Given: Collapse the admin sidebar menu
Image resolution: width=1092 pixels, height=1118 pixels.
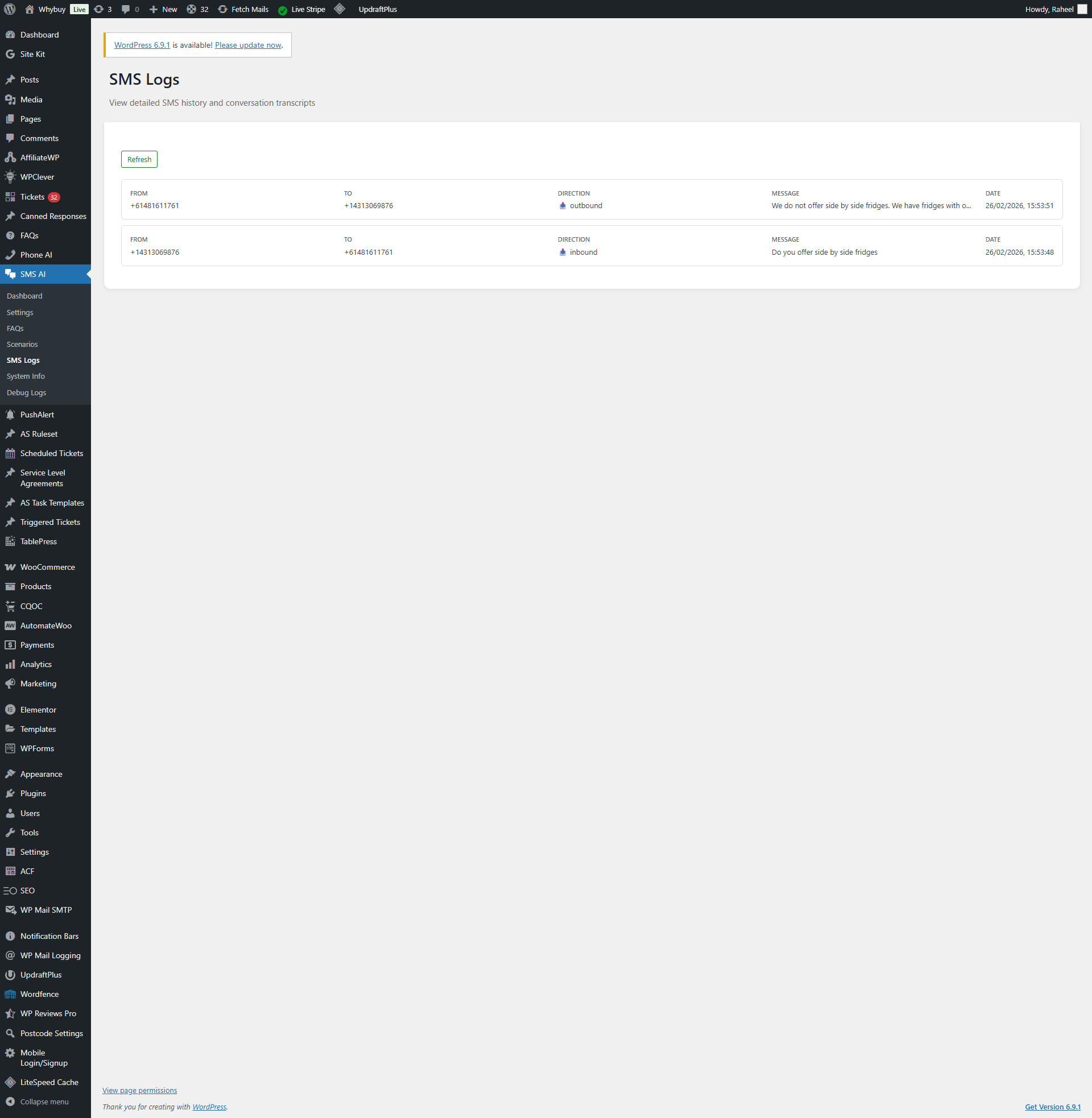Looking at the screenshot, I should coord(44,1102).
